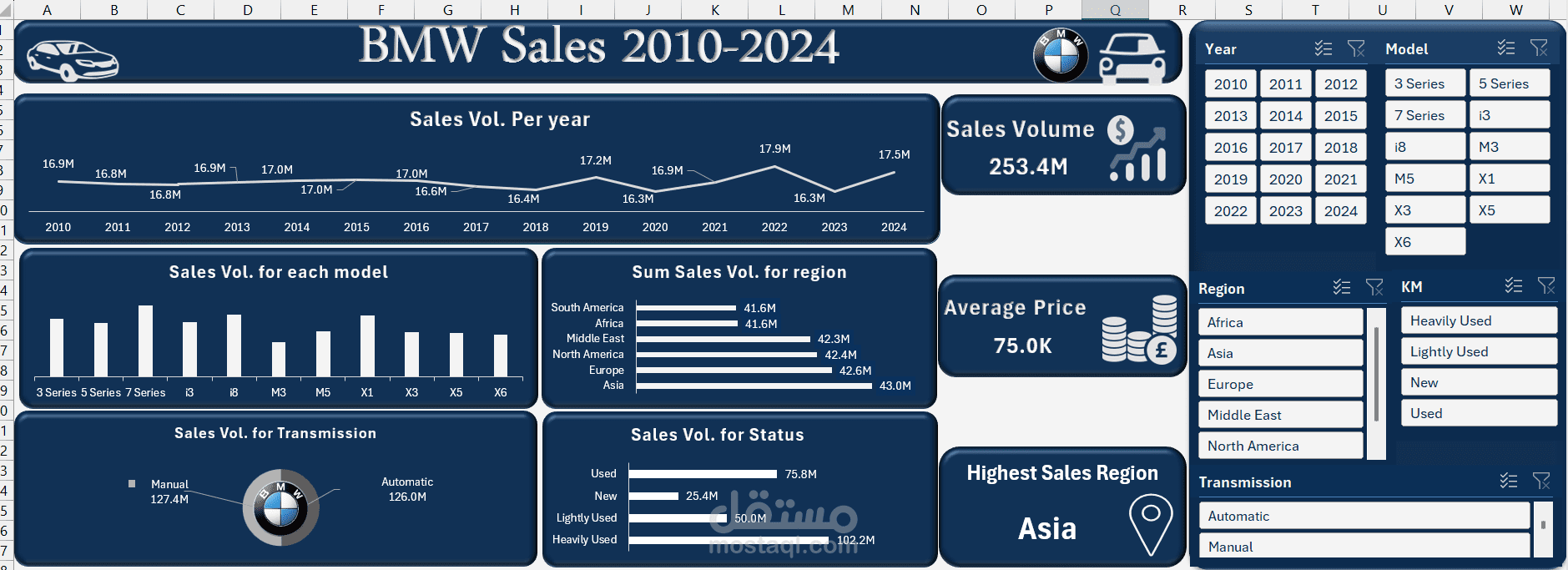Image resolution: width=1568 pixels, height=570 pixels.
Task: Choose North America region filter
Action: (1281, 446)
